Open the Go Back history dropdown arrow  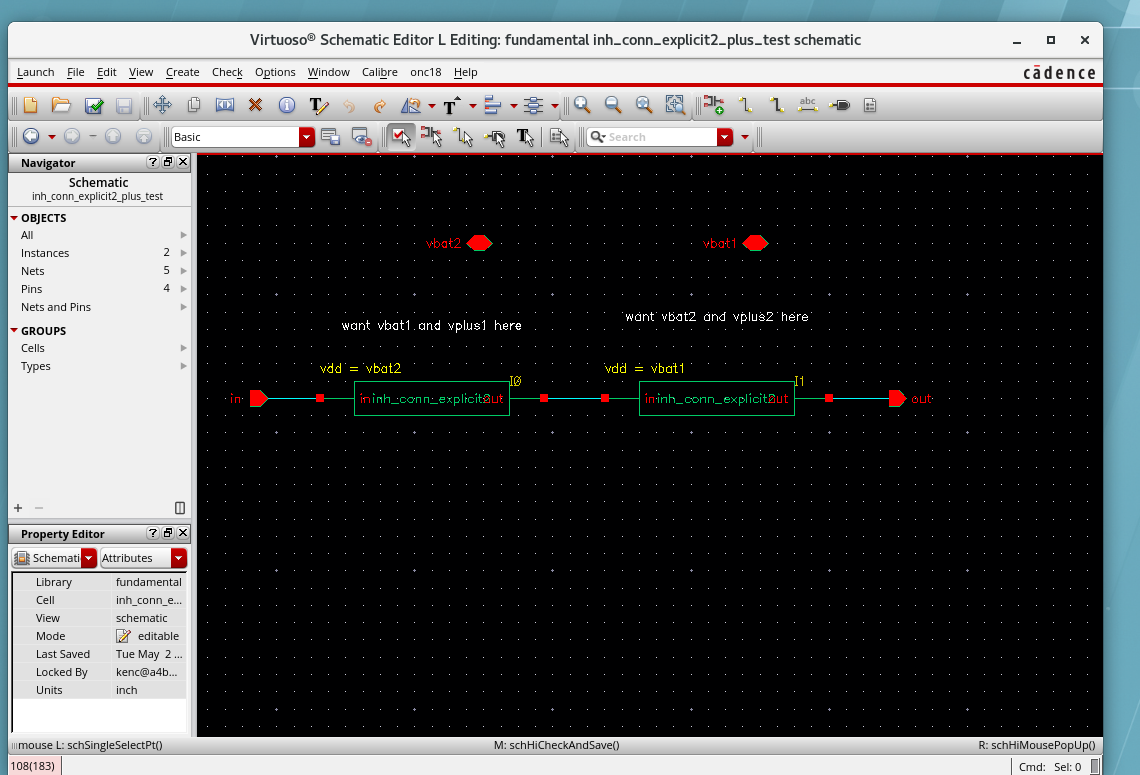pyautogui.click(x=52, y=137)
